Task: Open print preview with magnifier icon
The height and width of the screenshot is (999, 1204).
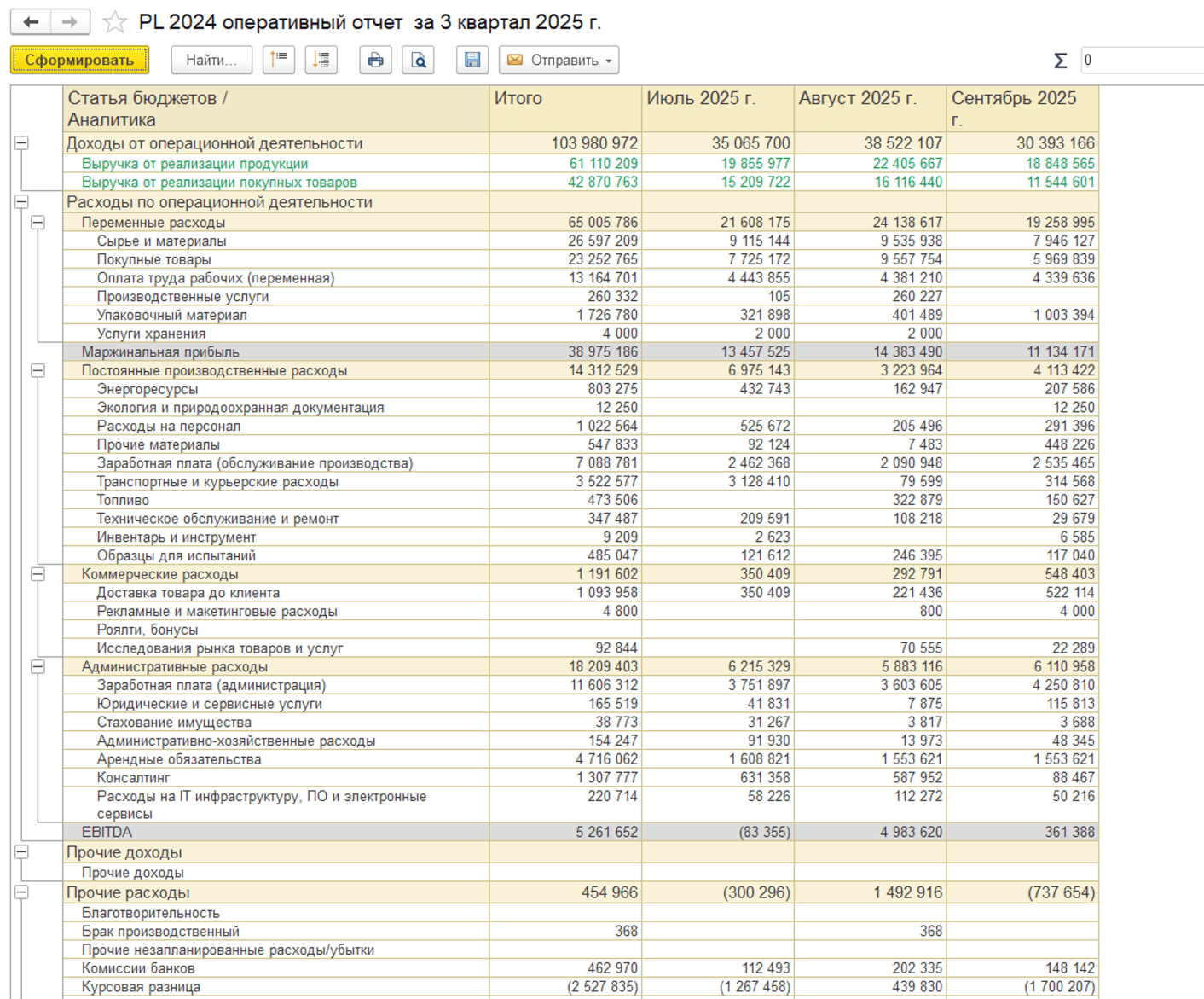Action: click(419, 60)
